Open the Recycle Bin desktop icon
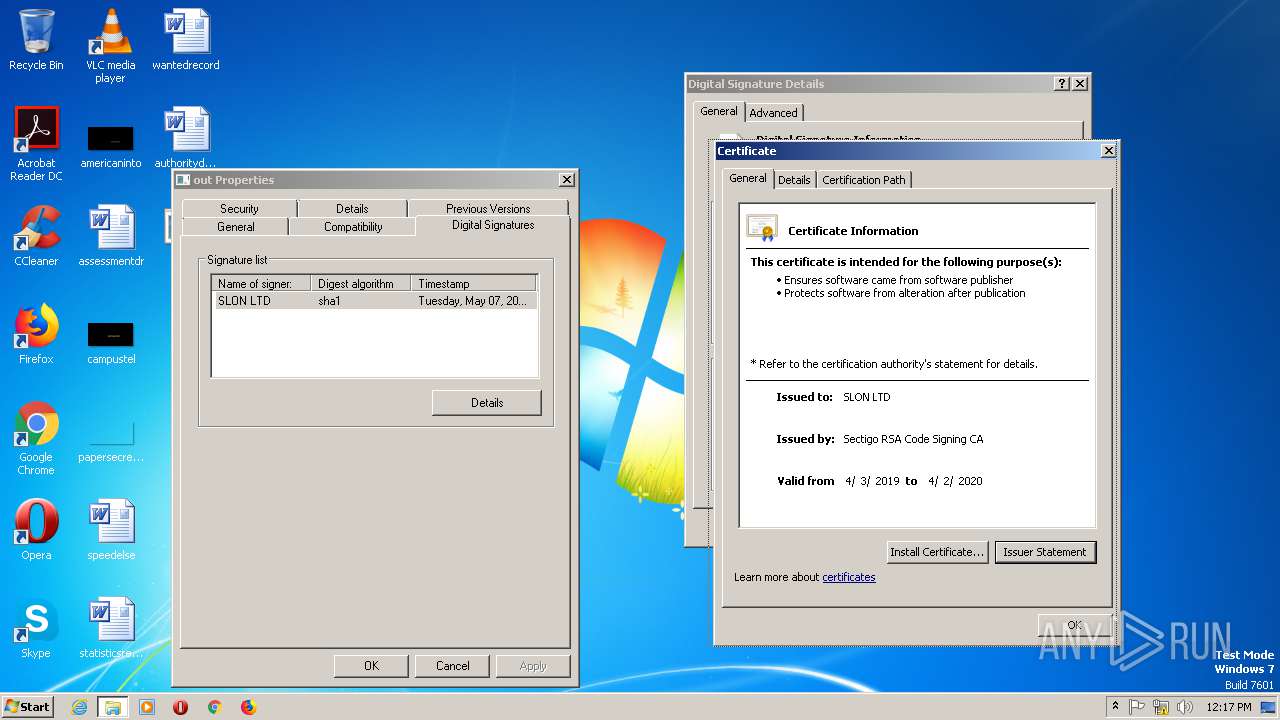This screenshot has height=720, width=1280. pos(36,40)
